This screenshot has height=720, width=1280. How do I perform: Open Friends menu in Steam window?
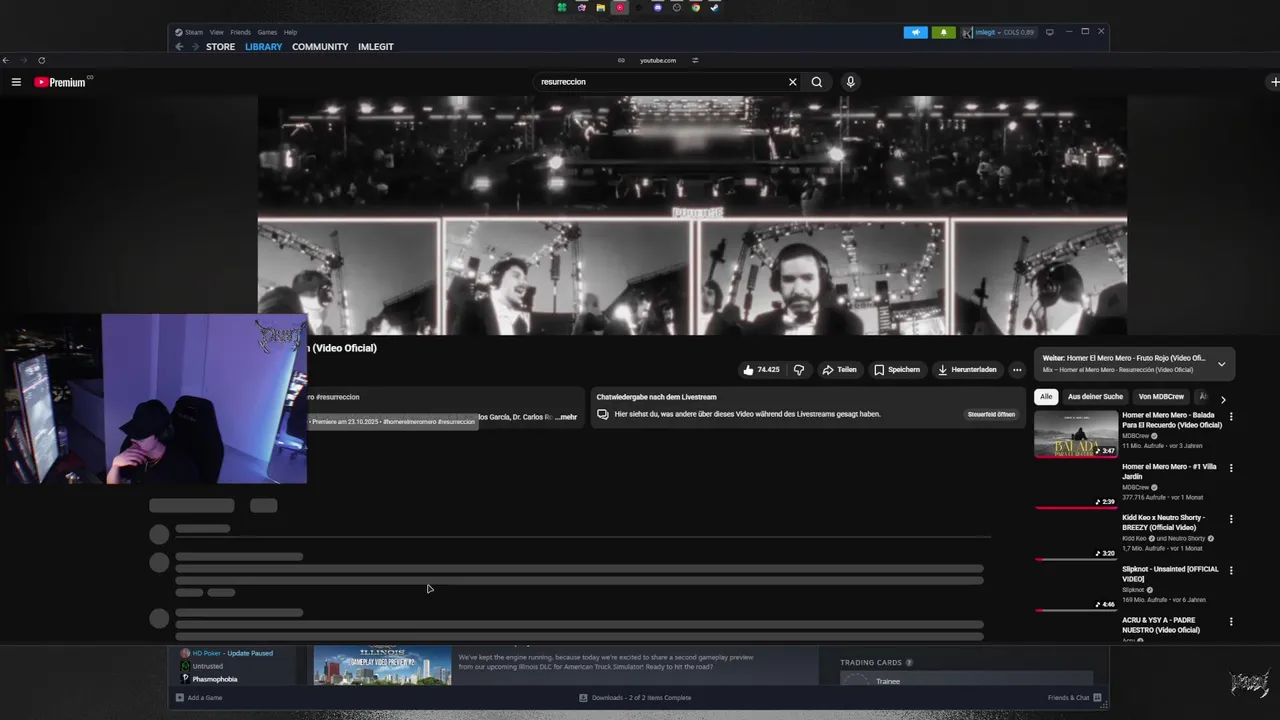pyautogui.click(x=241, y=32)
